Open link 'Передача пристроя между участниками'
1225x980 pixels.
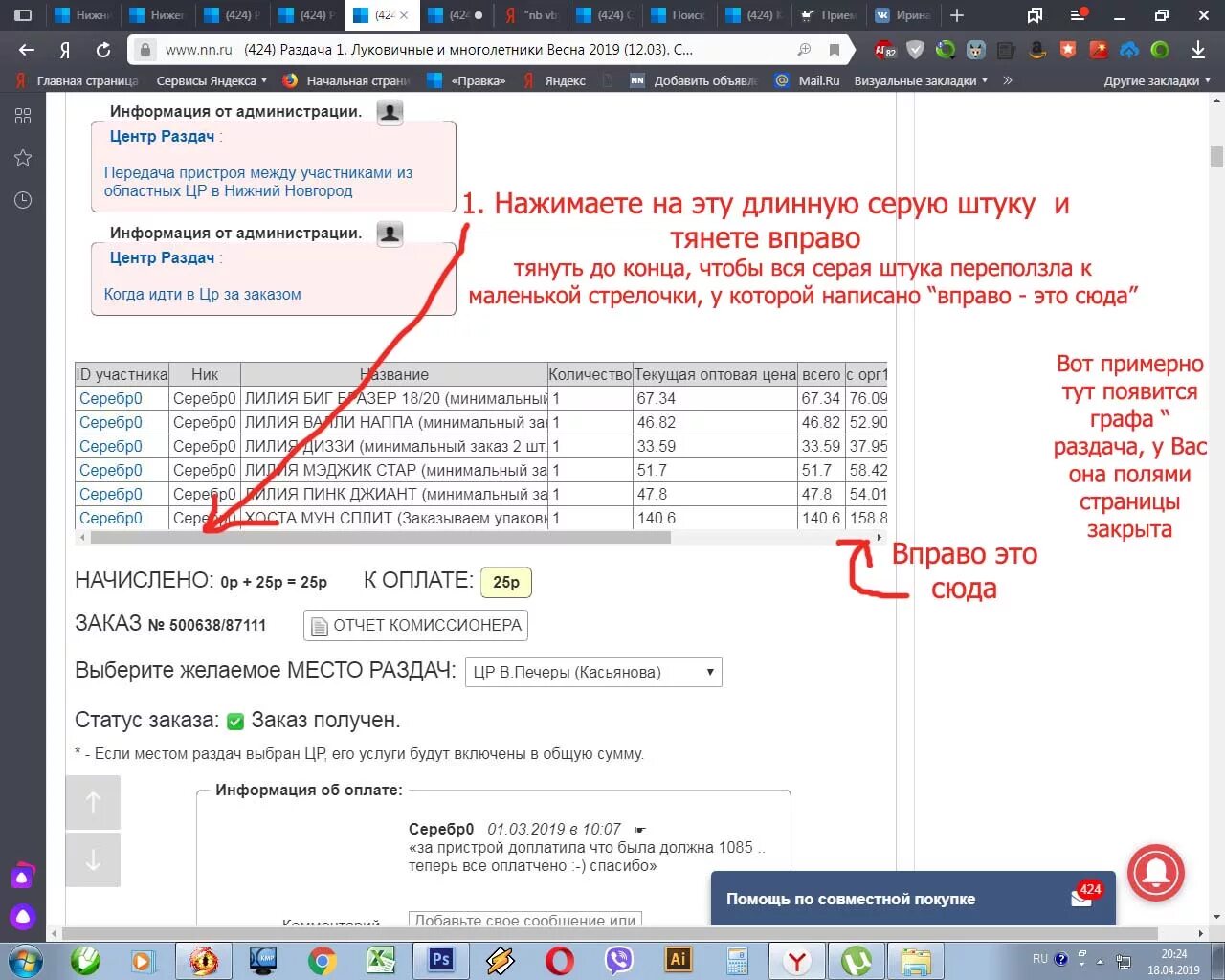click(258, 182)
